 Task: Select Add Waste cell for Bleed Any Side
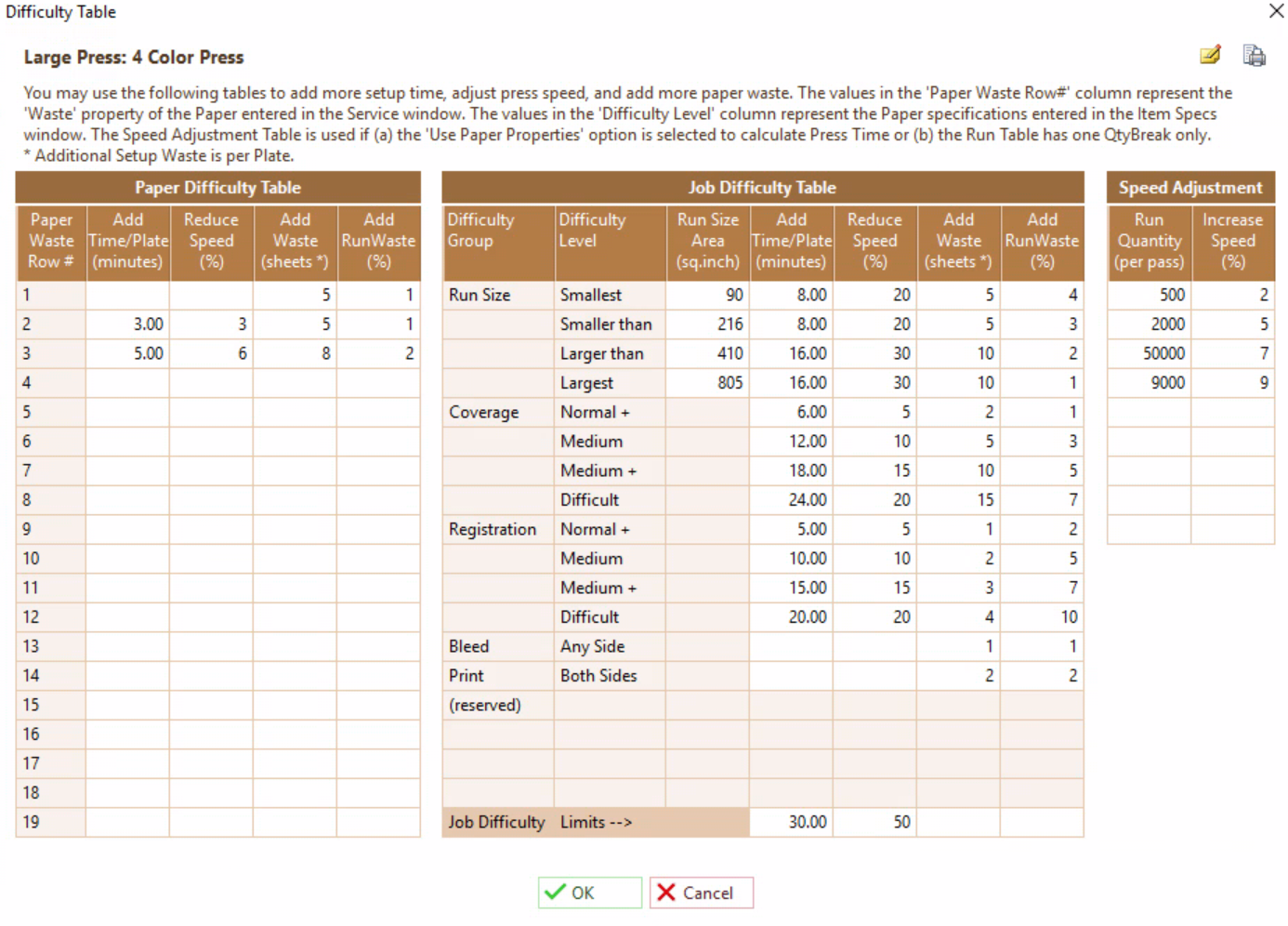[958, 646]
